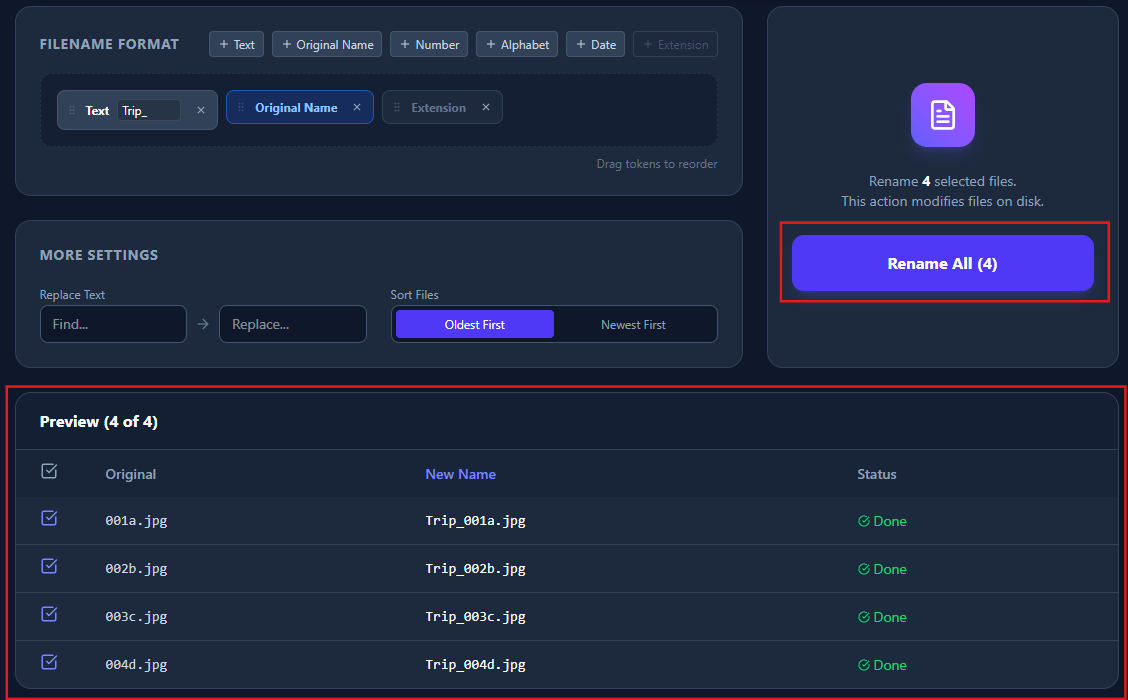Uncheck the 004d.jpg row checkbox
1128x700 pixels.
click(x=49, y=662)
